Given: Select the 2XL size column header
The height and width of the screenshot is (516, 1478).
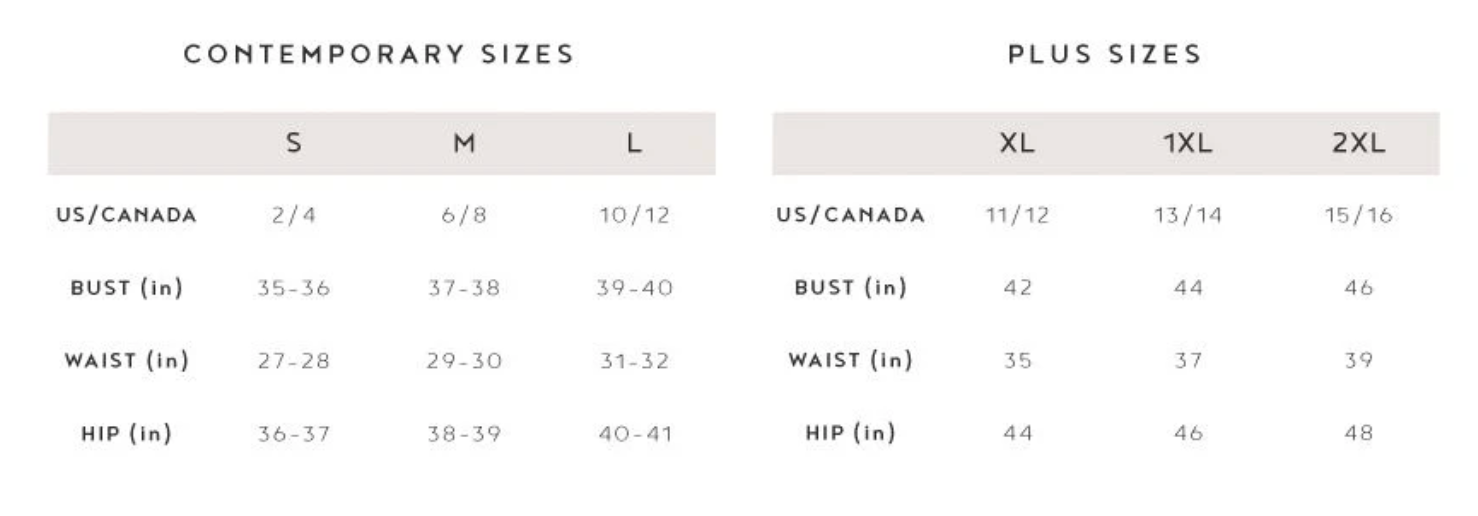Looking at the screenshot, I should (1358, 143).
